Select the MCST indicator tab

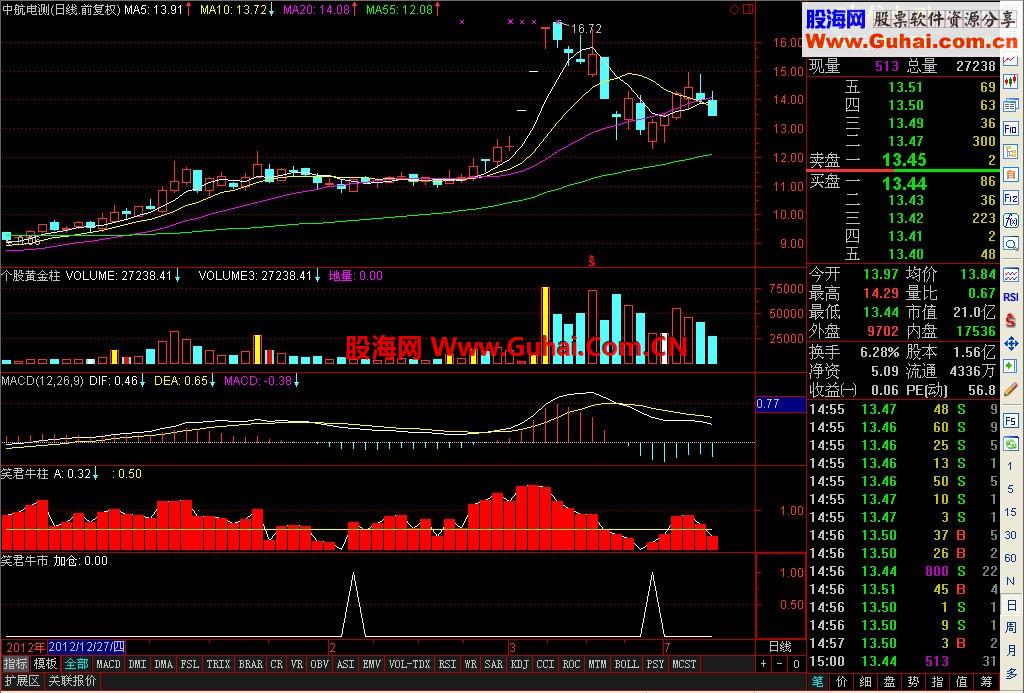tap(684, 664)
